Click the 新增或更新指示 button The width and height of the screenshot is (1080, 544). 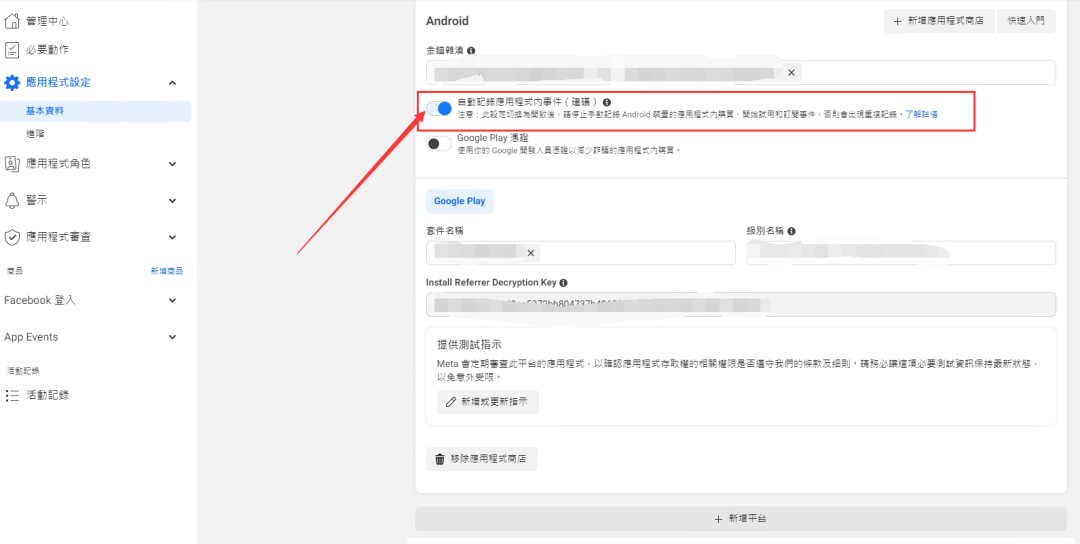click(488, 401)
